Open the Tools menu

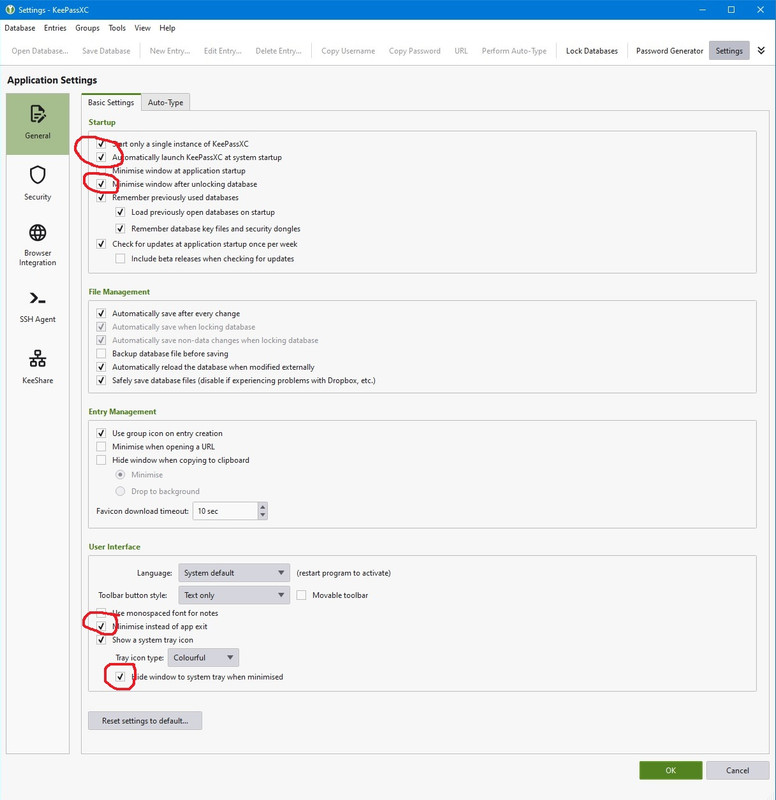[x=117, y=28]
